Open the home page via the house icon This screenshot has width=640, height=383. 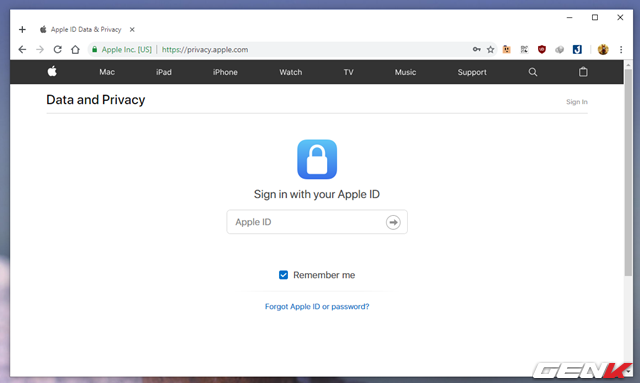[x=75, y=49]
